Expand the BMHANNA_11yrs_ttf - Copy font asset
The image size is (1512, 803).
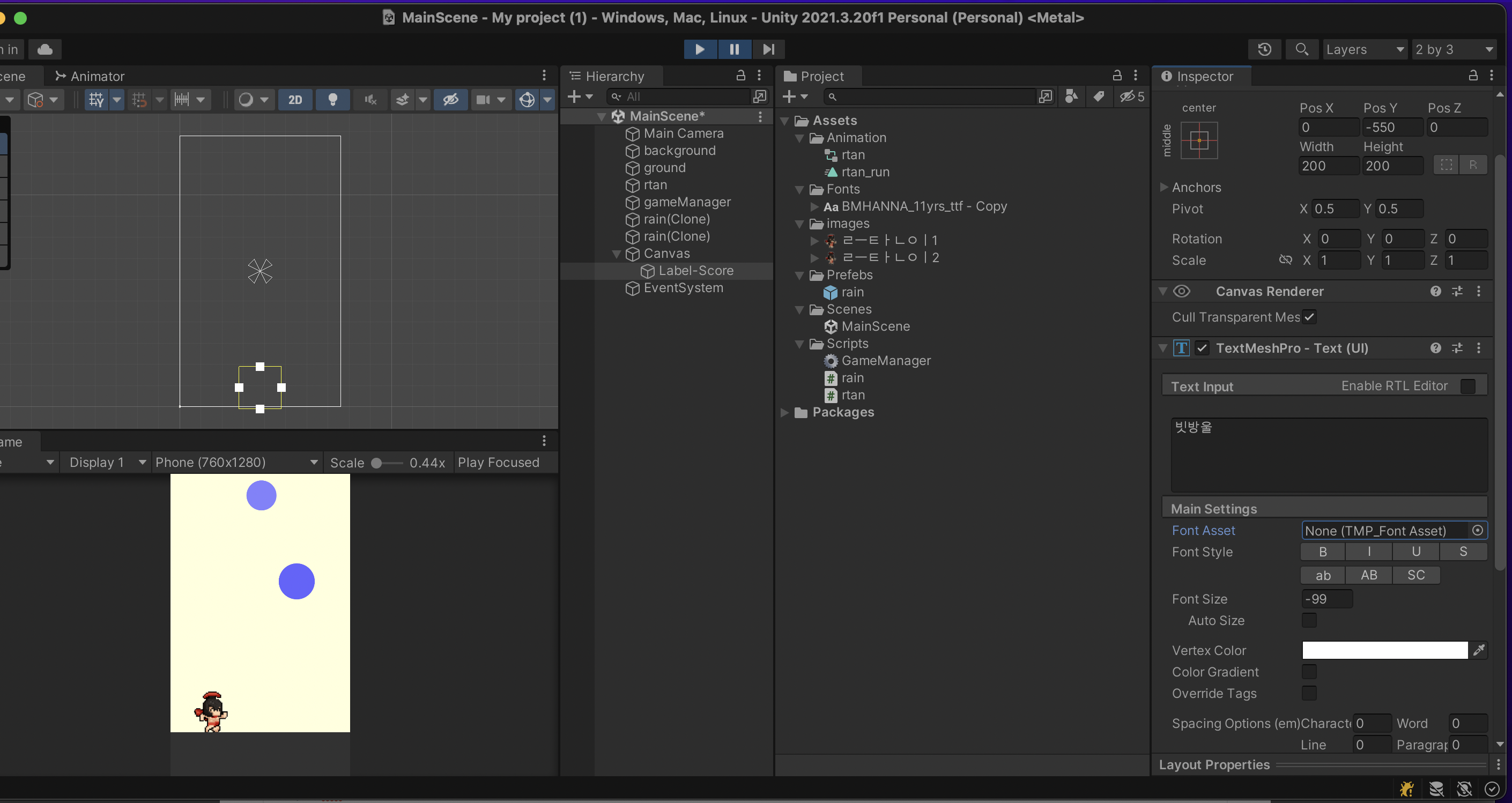814,206
